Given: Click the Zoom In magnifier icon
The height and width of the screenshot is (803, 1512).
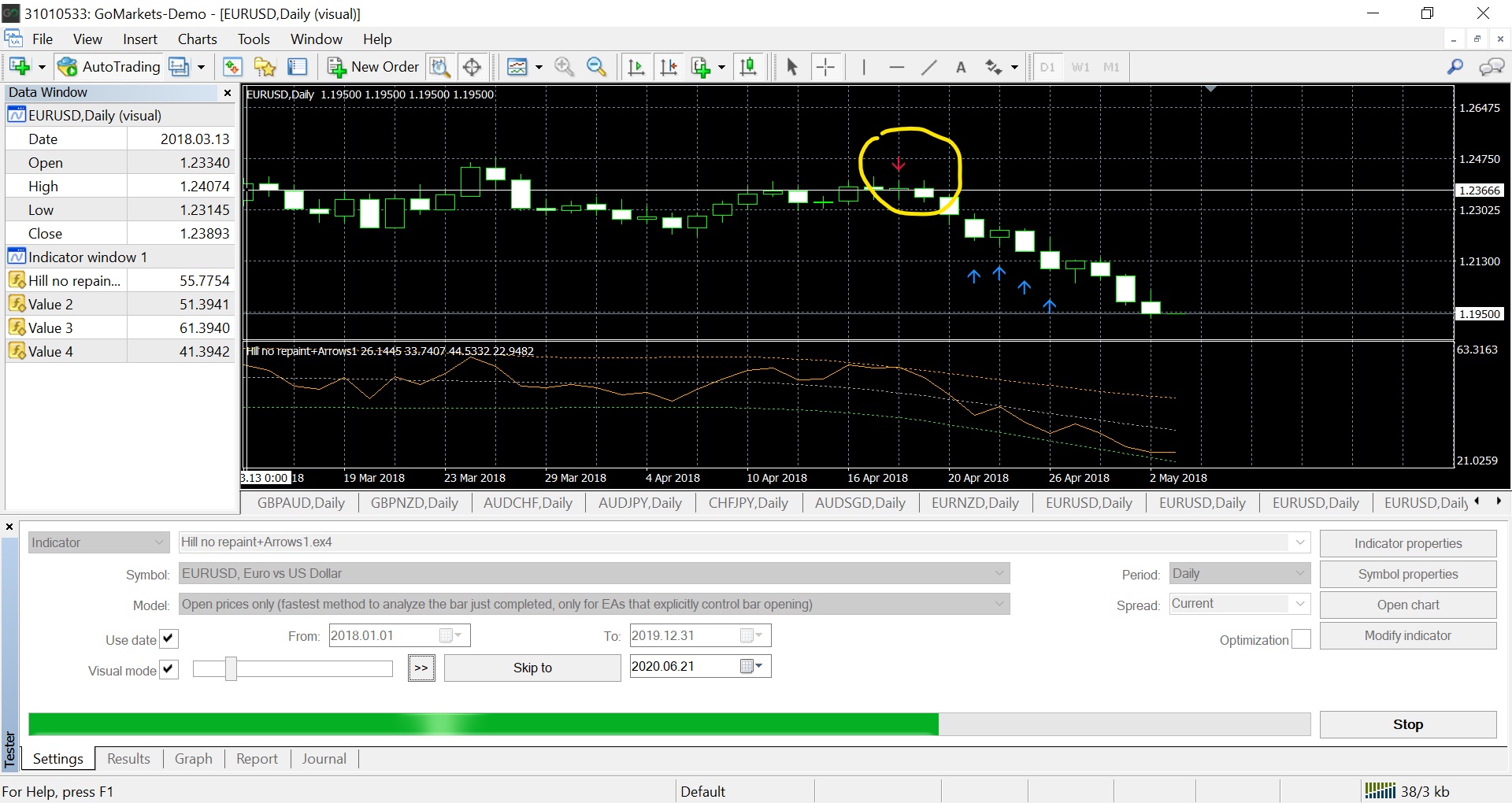Looking at the screenshot, I should [564, 67].
